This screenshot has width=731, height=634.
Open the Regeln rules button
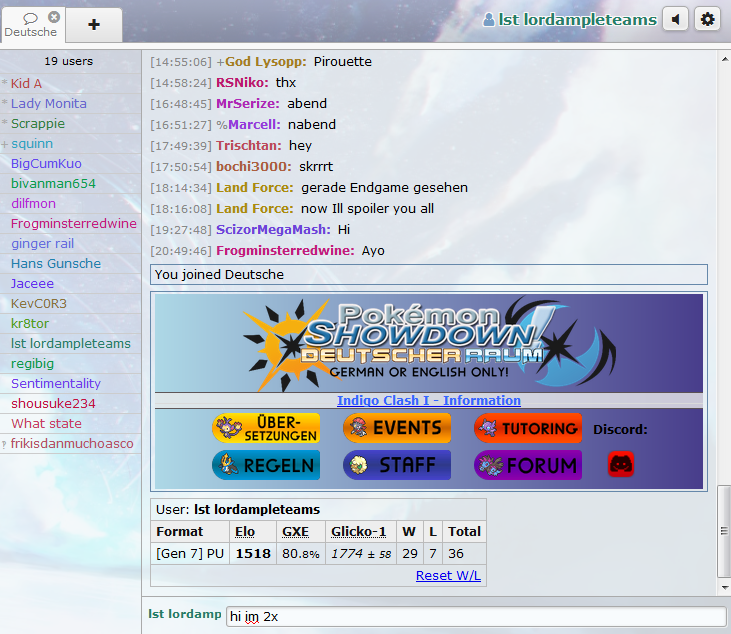point(266,465)
